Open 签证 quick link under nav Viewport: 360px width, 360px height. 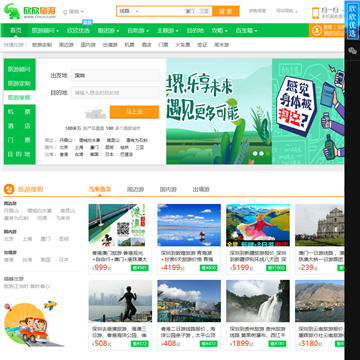click(202, 45)
